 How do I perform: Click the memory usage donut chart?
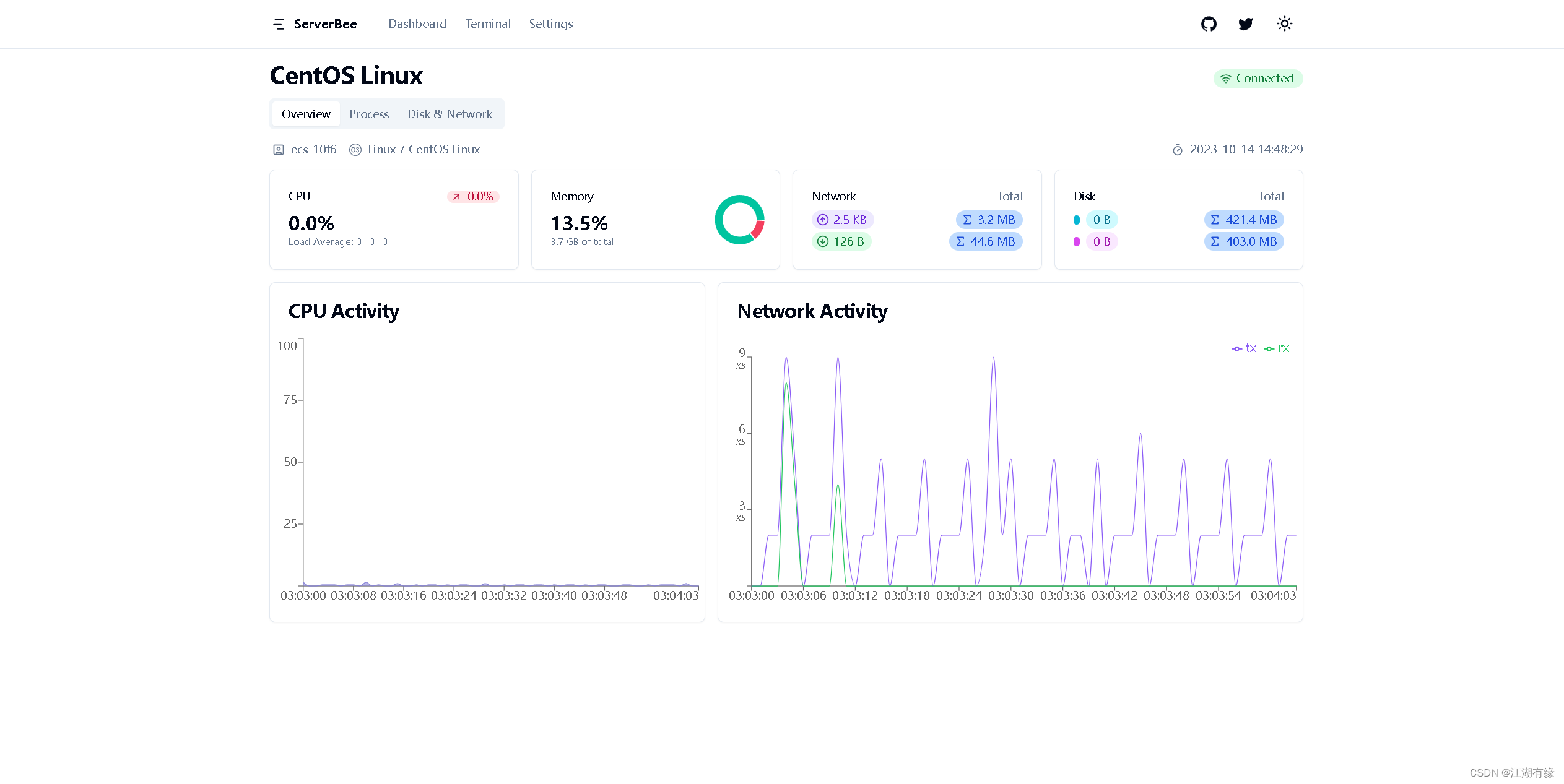point(740,220)
